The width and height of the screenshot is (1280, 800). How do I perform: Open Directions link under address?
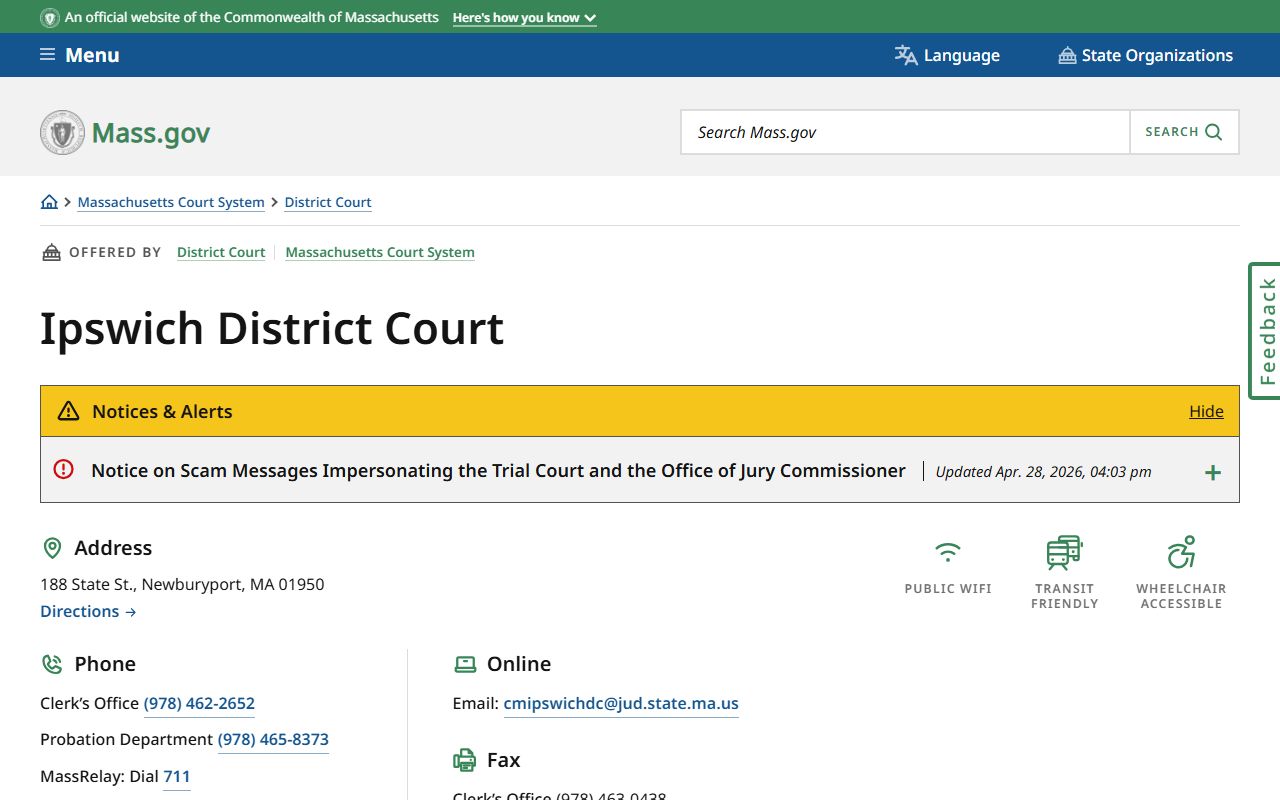click(x=88, y=611)
